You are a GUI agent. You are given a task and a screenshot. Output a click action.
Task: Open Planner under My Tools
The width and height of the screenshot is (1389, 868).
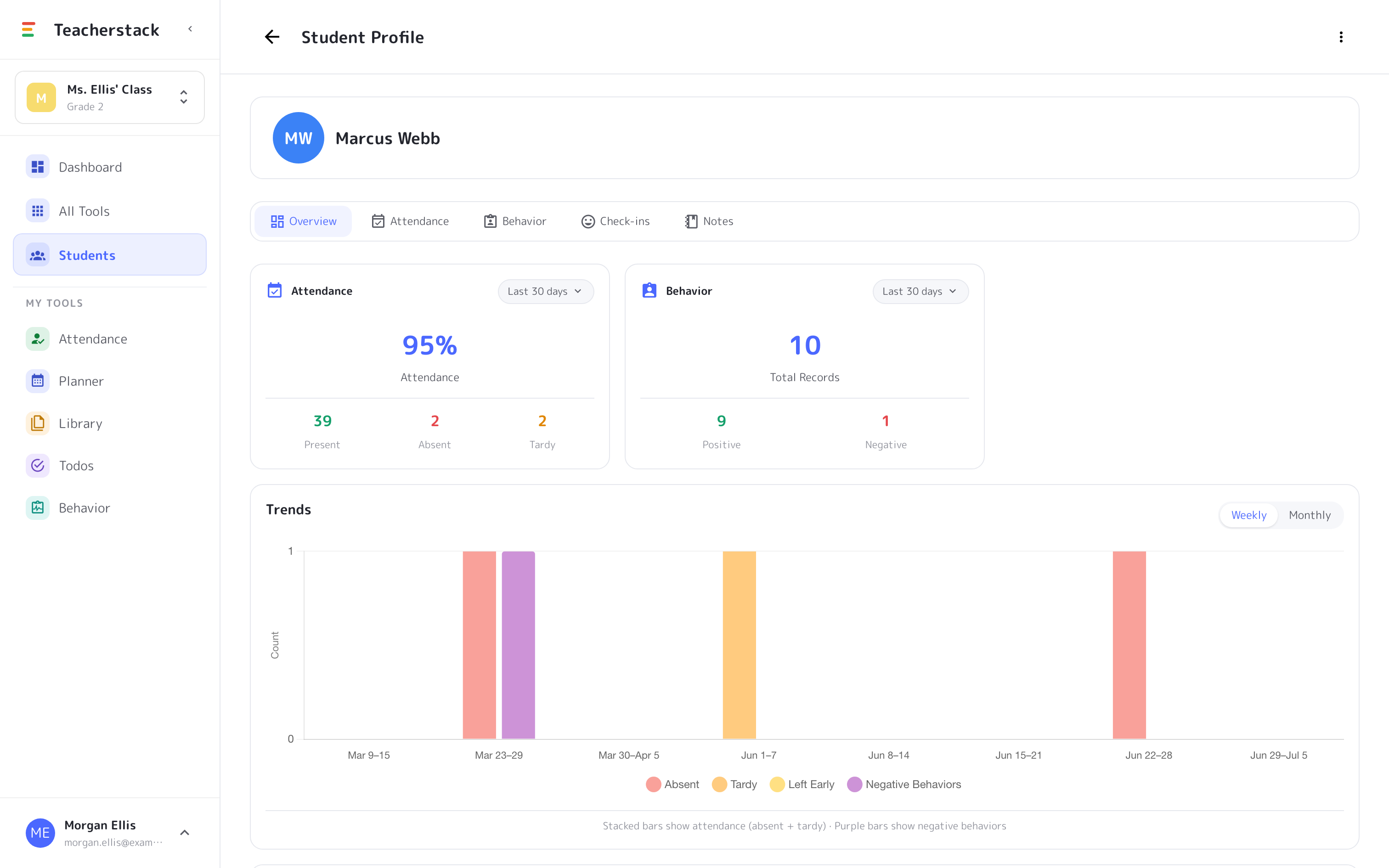[x=110, y=381]
